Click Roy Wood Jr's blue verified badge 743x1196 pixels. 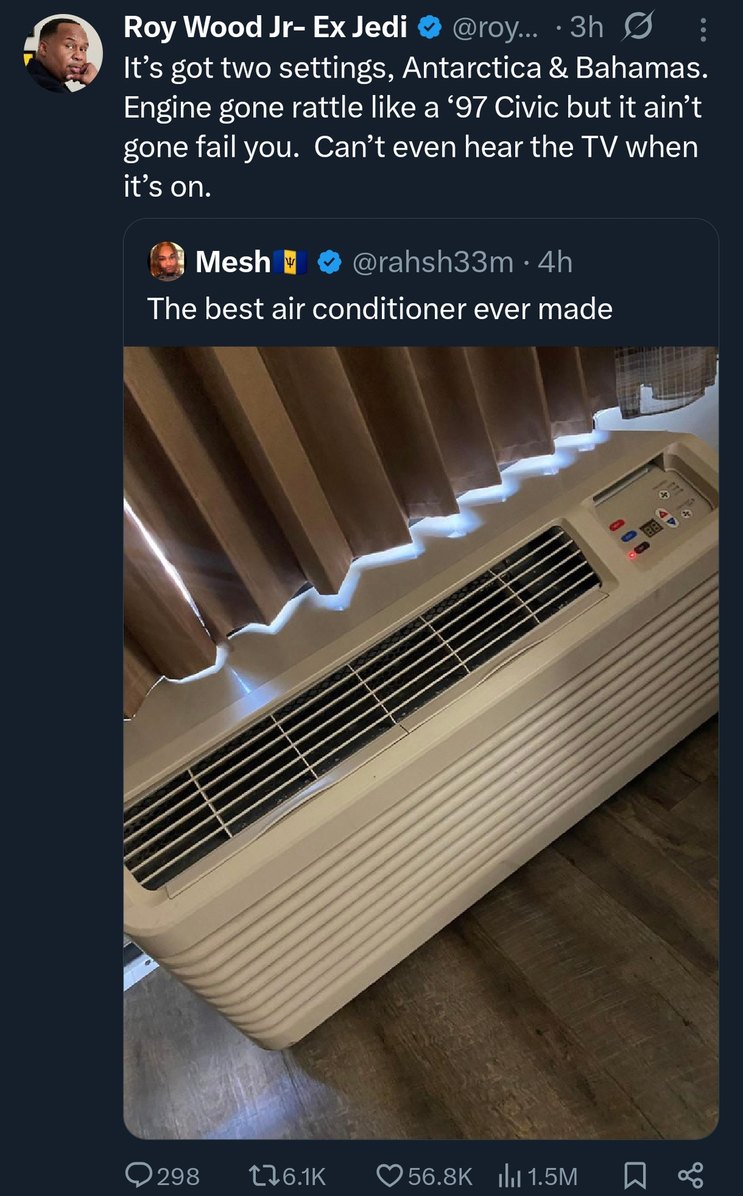pyautogui.click(x=430, y=28)
